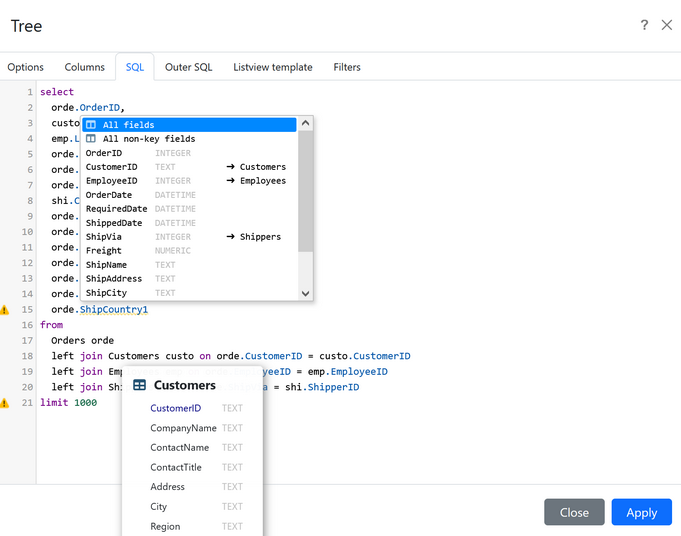Pick ShipAddress from the suggestion list

pyautogui.click(x=189, y=279)
